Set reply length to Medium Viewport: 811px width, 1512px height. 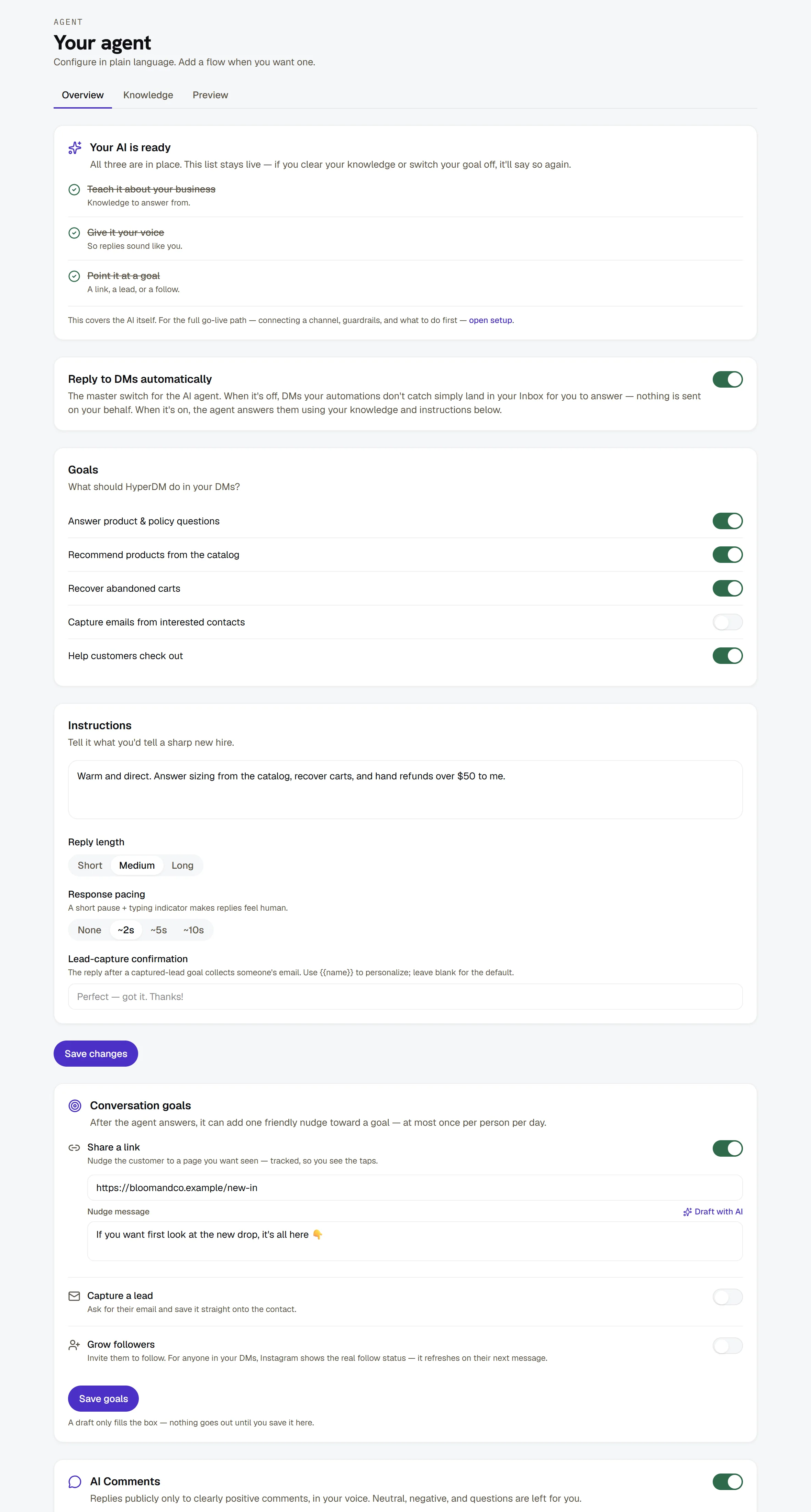click(137, 865)
